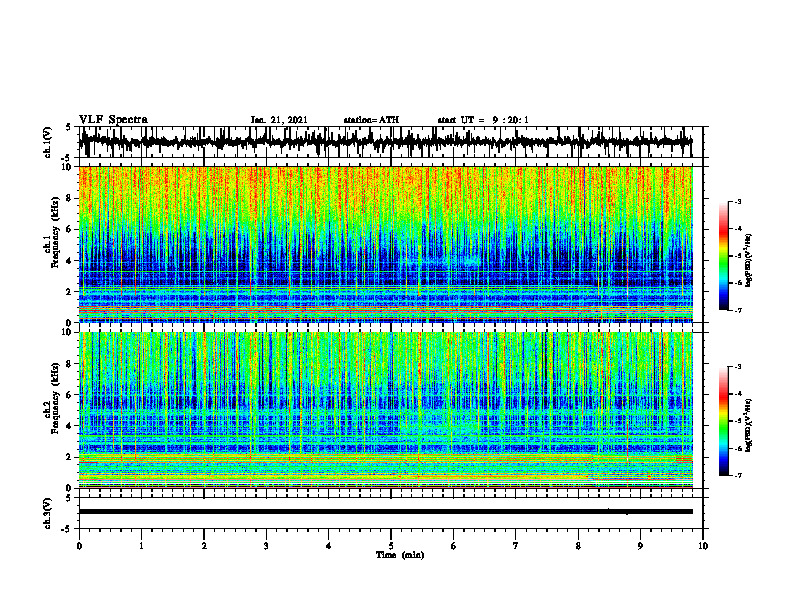Image resolution: width=792 pixels, height=612 pixels.
Task: Click the ch.2 color scale bar
Action: tap(723, 421)
